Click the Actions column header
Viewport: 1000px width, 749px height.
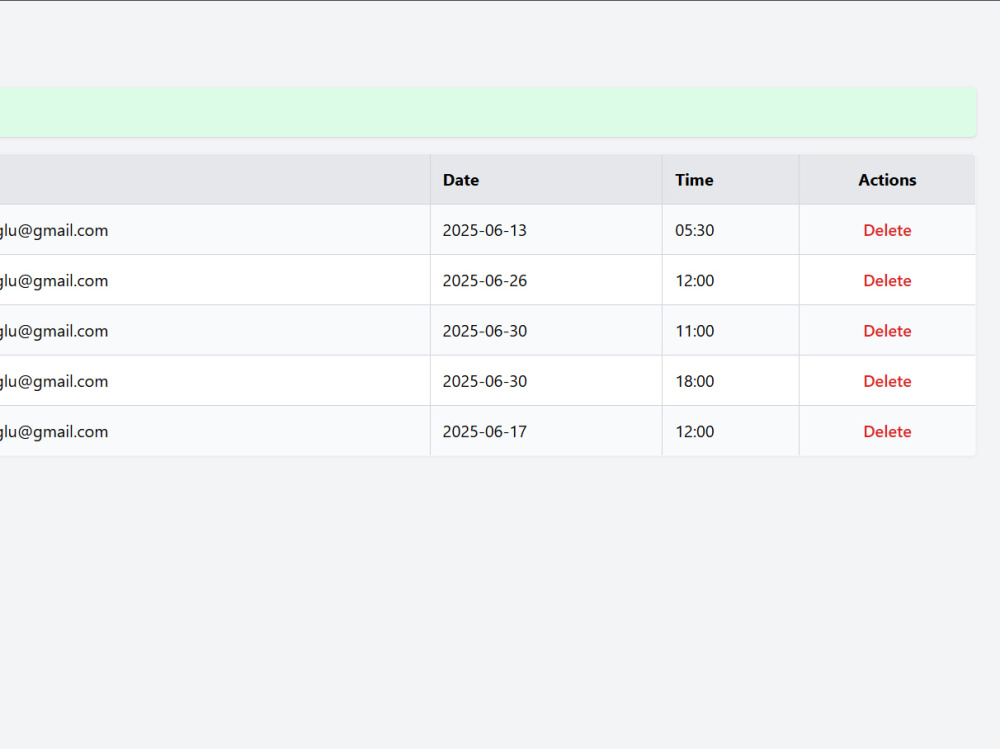point(887,180)
